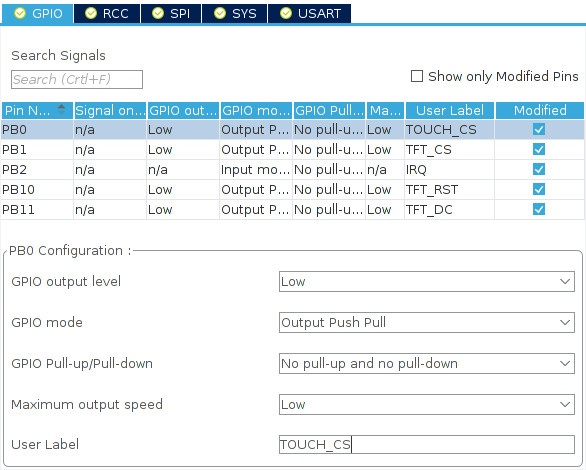586x470 pixels.
Task: Open the GPIO output level dropdown
Action: 426,281
